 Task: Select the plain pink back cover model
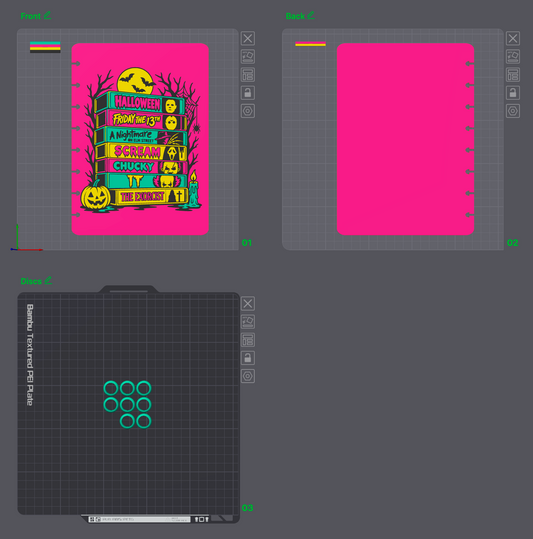[406, 139]
